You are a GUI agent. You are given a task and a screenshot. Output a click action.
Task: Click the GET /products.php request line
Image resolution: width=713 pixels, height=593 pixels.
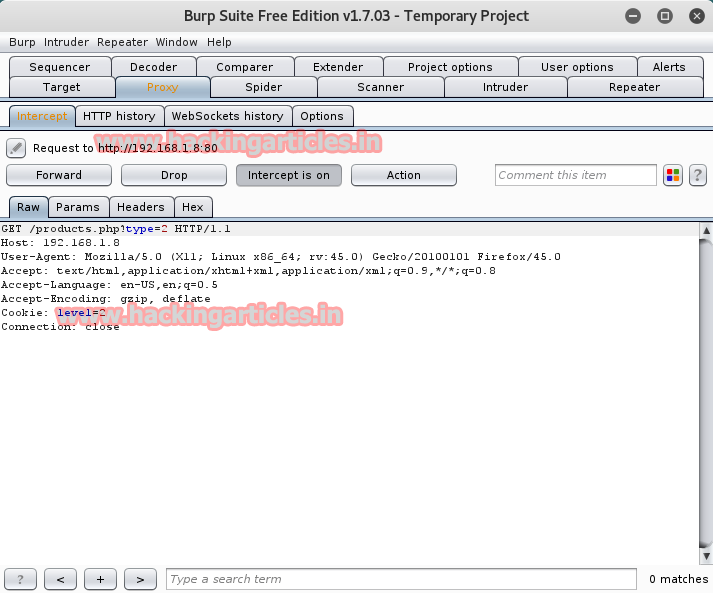tap(116, 229)
